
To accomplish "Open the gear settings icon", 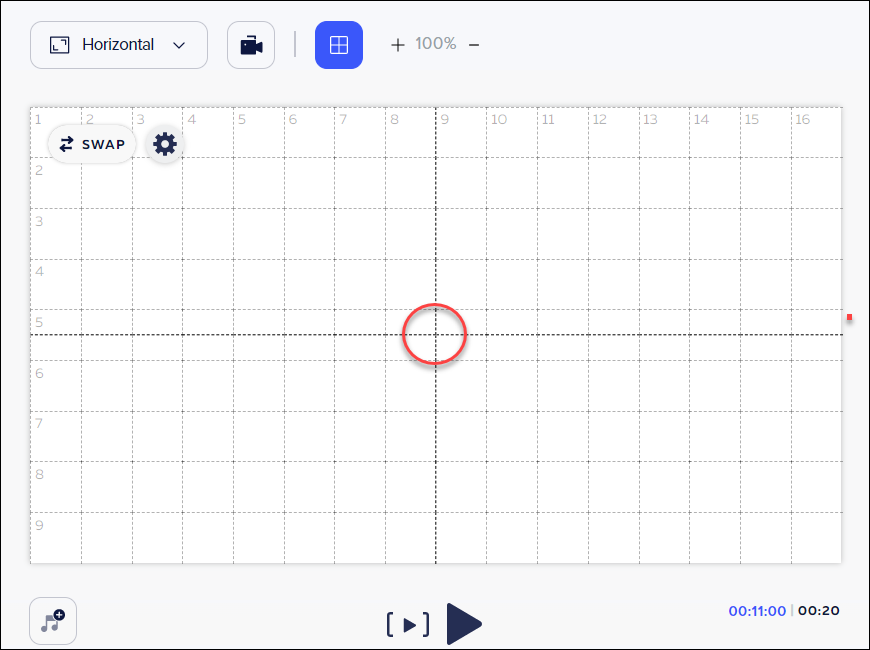I will 164,143.
